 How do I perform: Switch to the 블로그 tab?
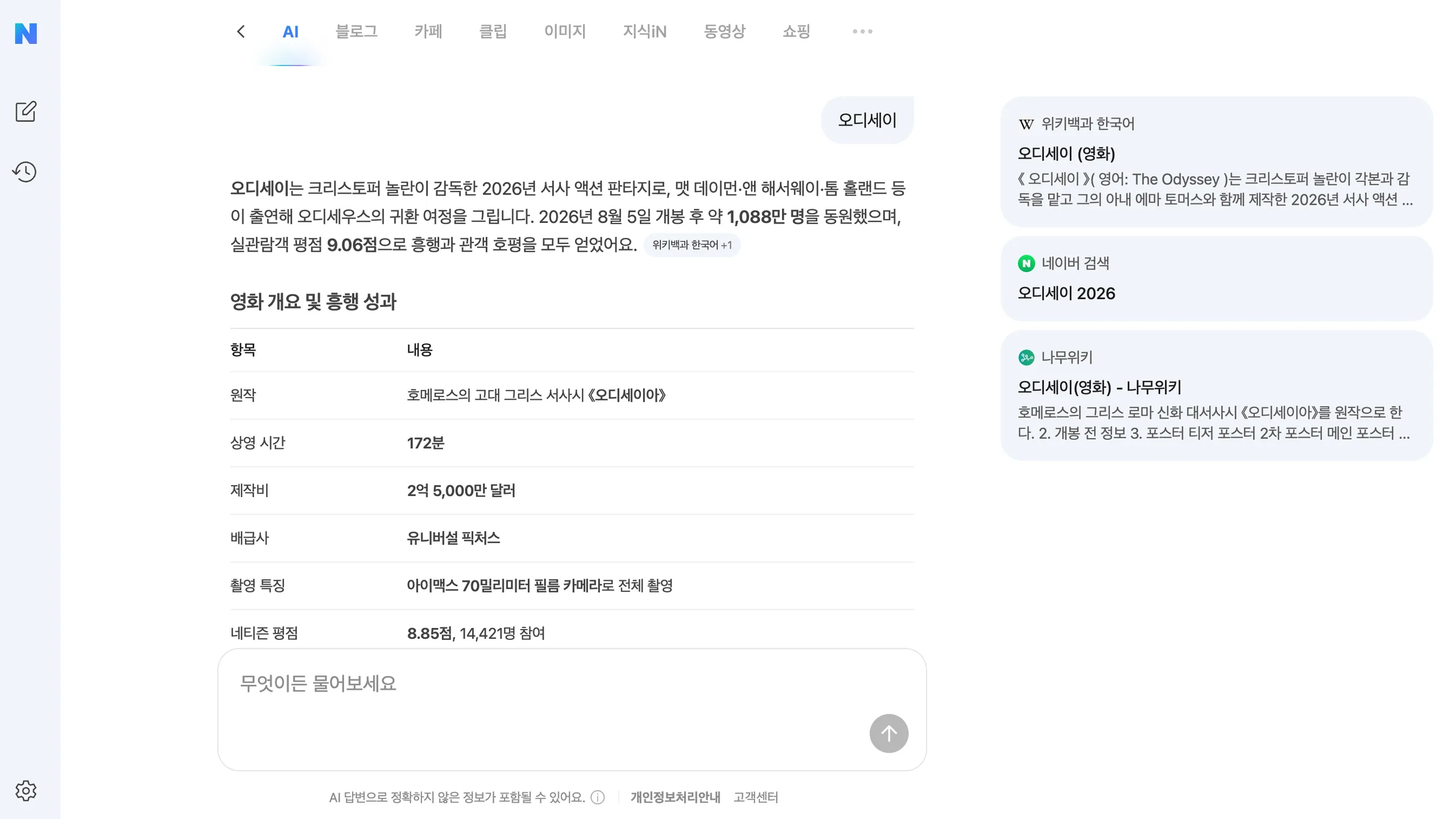[356, 31]
